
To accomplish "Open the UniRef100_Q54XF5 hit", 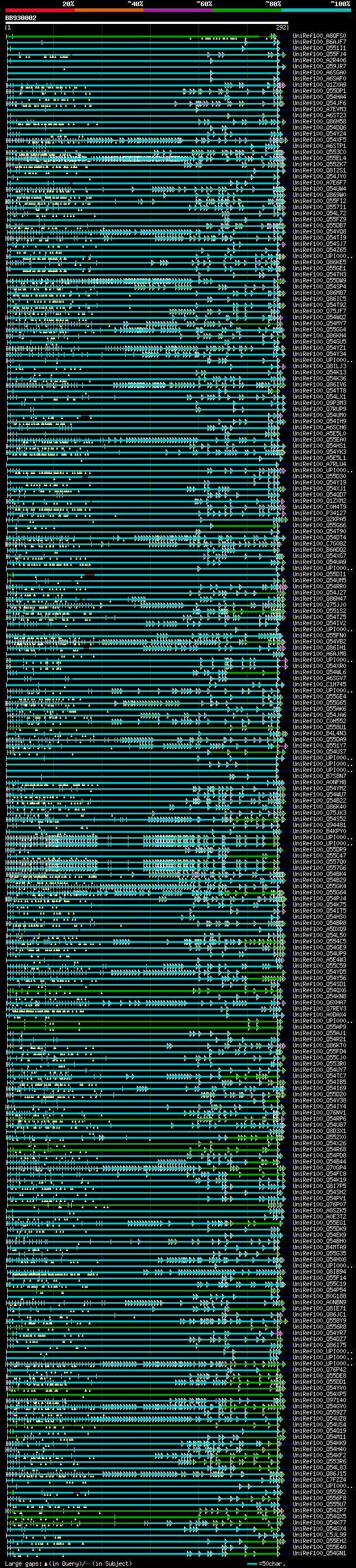I will (x=319, y=140).
